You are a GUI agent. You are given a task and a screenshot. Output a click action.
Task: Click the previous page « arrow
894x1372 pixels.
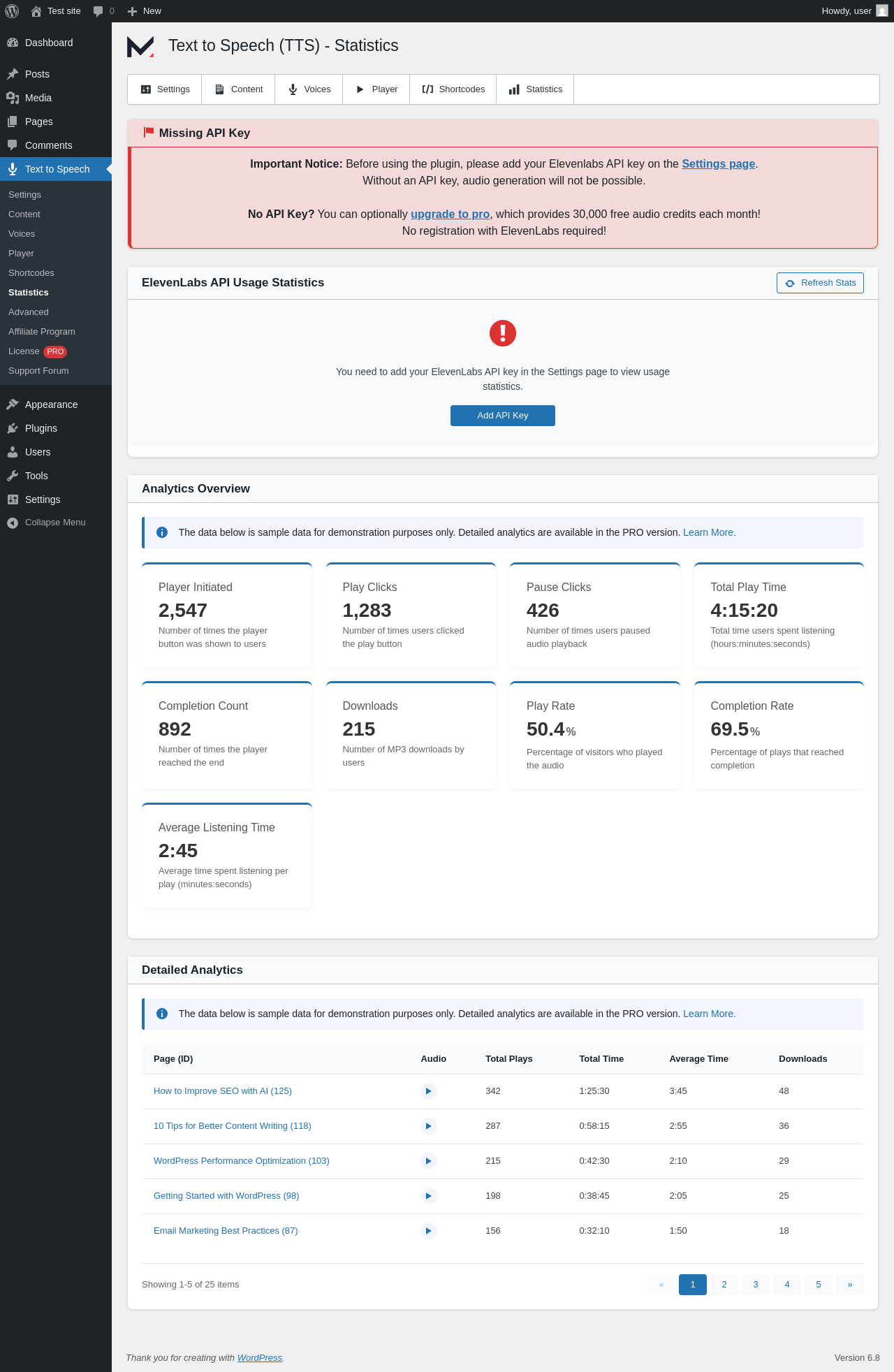pos(661,1285)
